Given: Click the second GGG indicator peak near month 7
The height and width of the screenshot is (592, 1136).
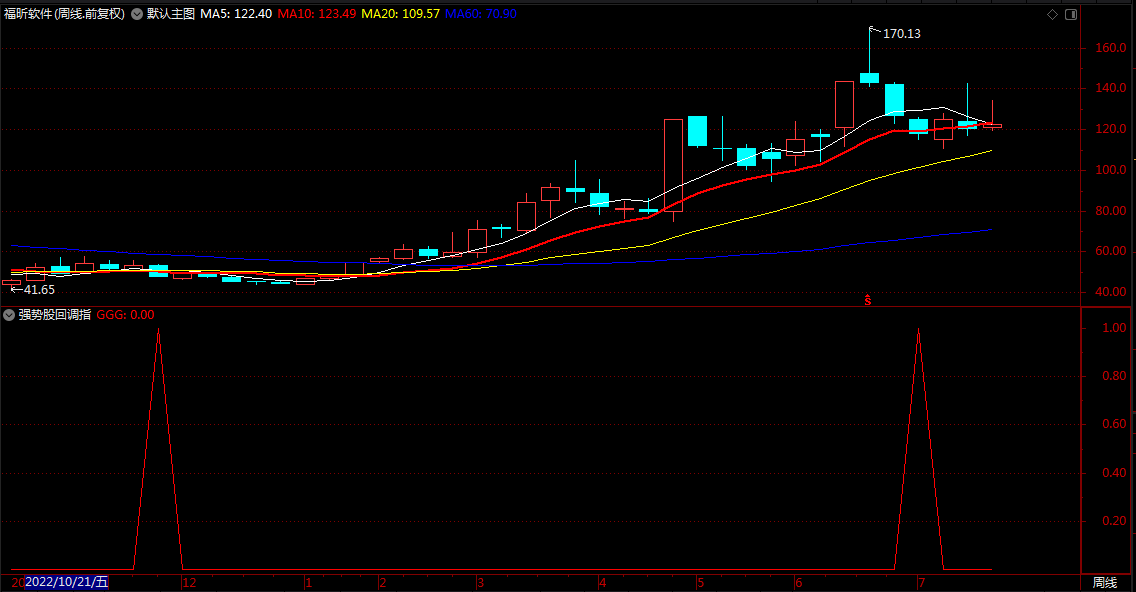Looking at the screenshot, I should coord(919,330).
